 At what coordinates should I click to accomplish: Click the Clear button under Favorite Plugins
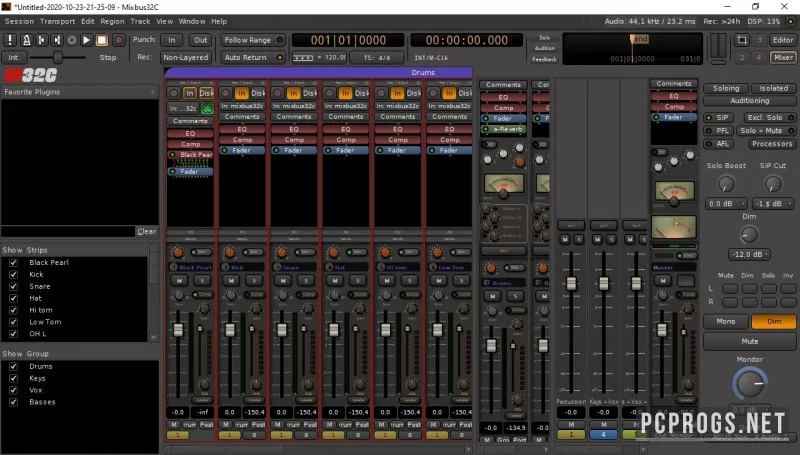click(146, 231)
